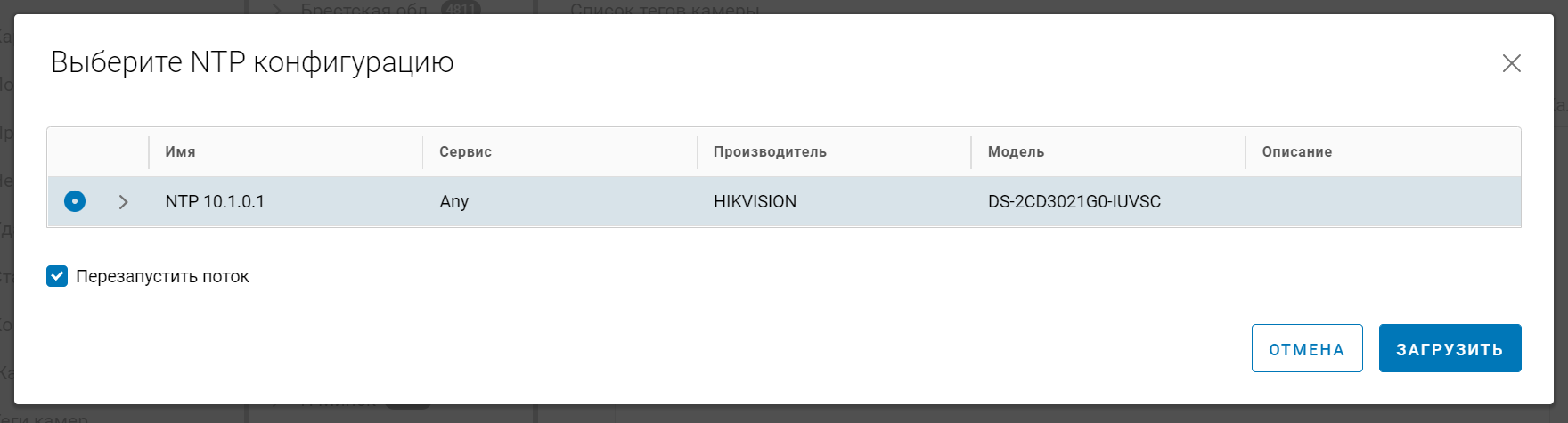Select the NTP 10.1.0.1 radio button
The image size is (1568, 423).
(75, 201)
